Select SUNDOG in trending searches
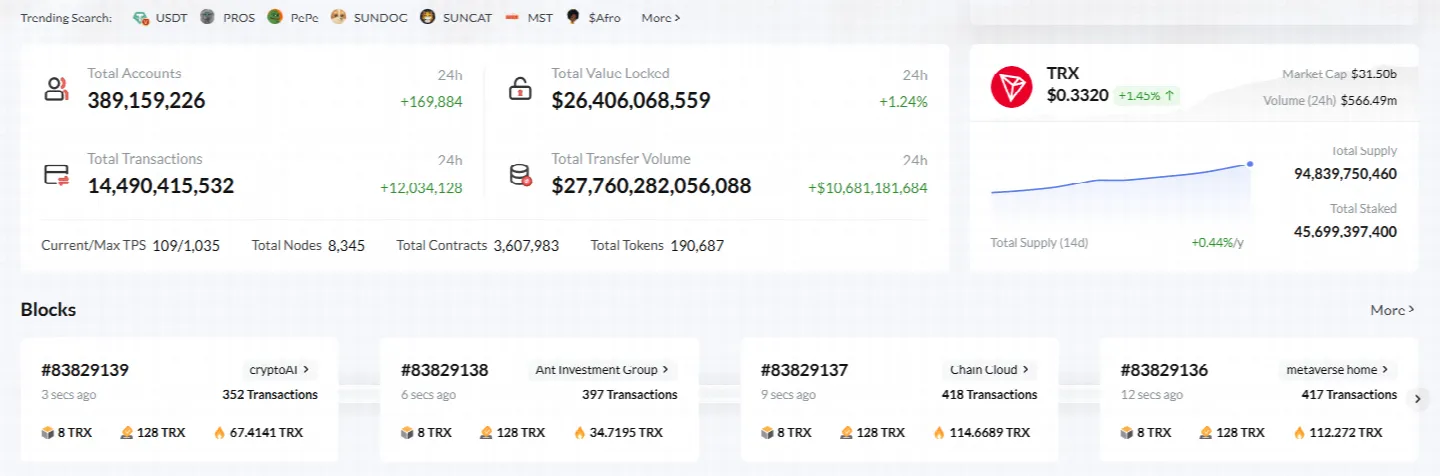Image resolution: width=1440 pixels, height=476 pixels. [x=380, y=18]
